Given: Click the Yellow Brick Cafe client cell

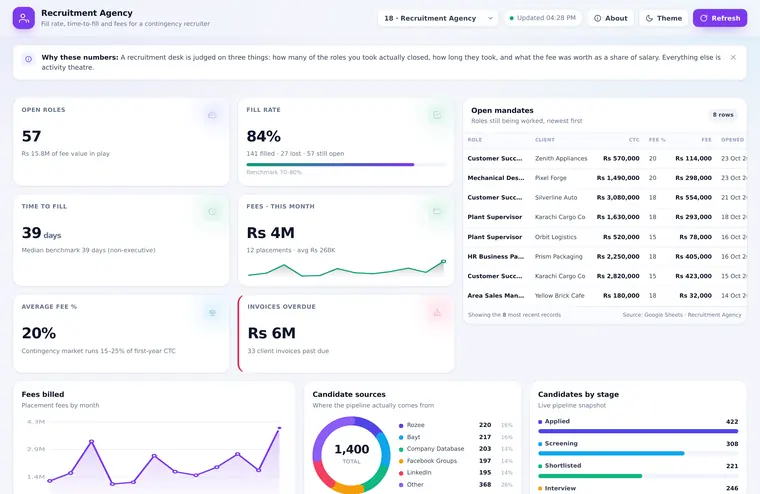Looking at the screenshot, I should 559,295.
